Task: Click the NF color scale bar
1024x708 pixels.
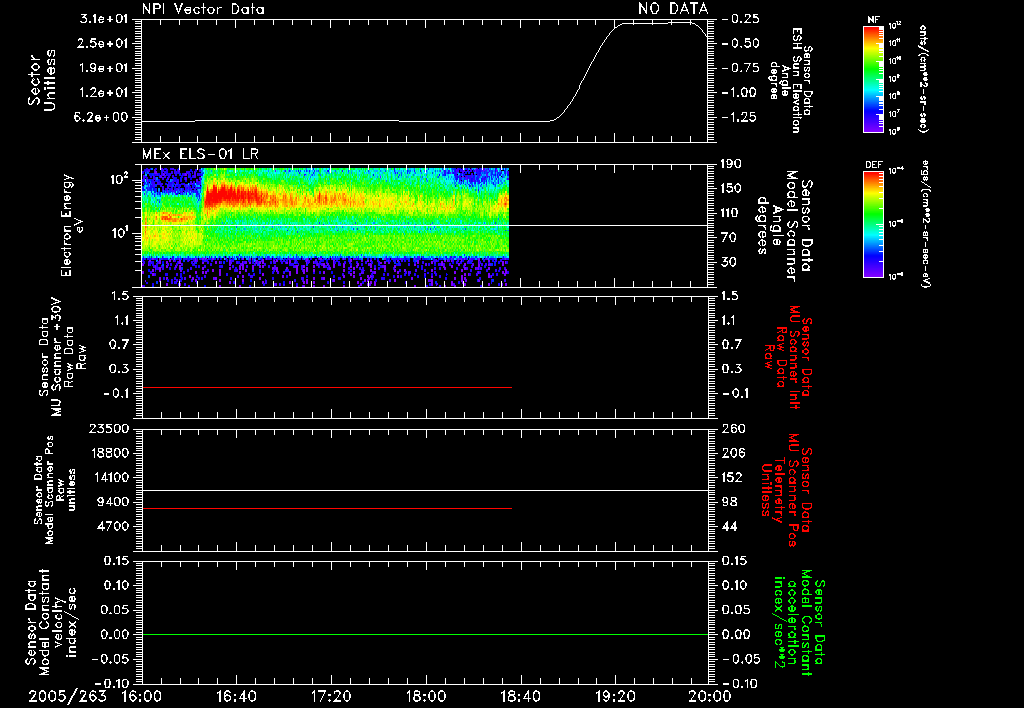Action: (874, 79)
